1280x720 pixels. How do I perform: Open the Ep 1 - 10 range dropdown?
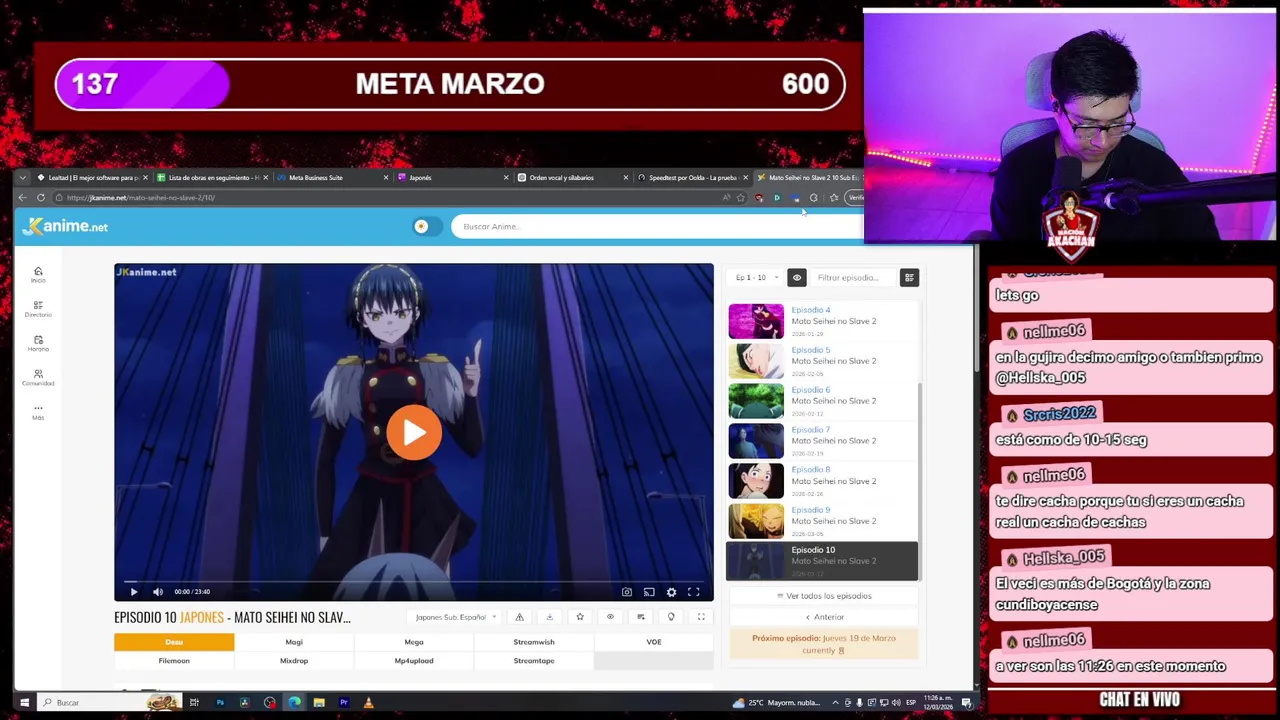pos(756,278)
